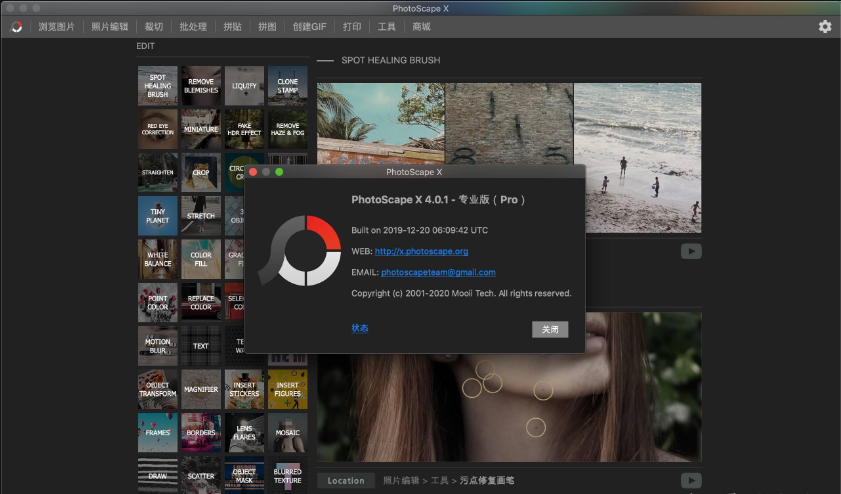
Task: Open the Frames tile
Action: point(158,432)
